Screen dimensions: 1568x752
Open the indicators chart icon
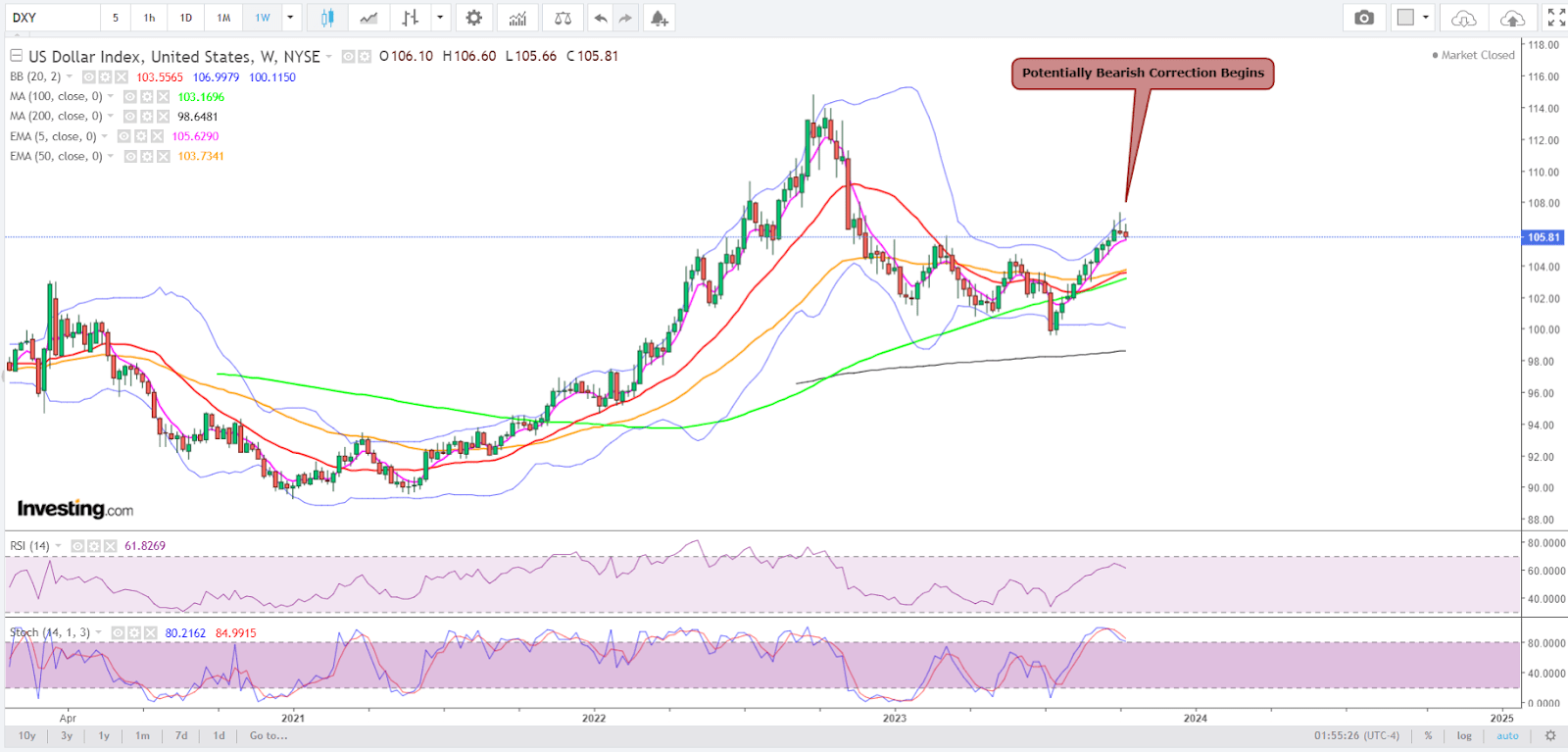[x=517, y=18]
